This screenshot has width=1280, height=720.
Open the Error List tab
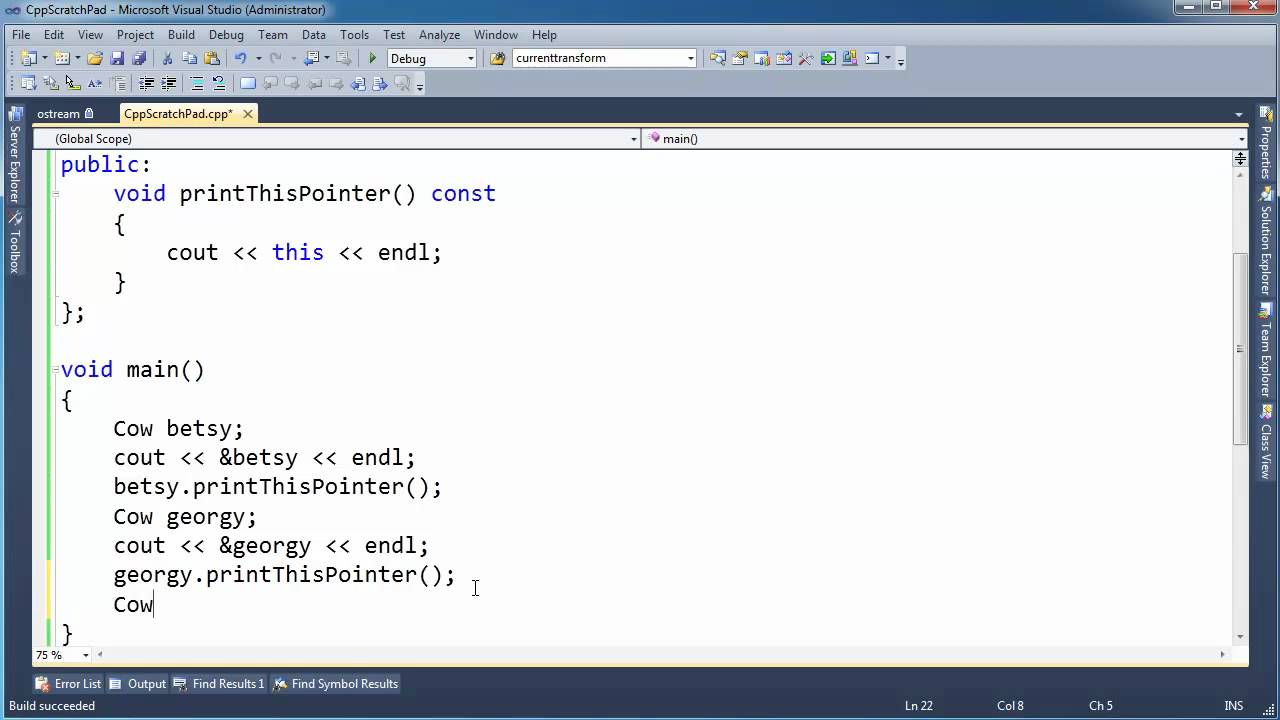pos(68,684)
